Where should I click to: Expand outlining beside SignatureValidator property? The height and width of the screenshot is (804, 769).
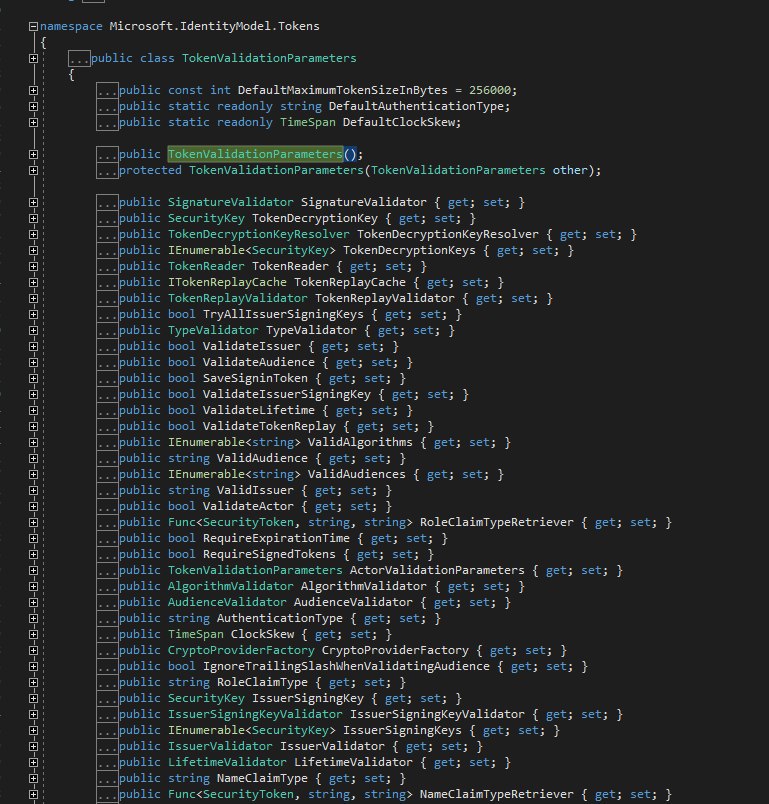click(x=33, y=203)
